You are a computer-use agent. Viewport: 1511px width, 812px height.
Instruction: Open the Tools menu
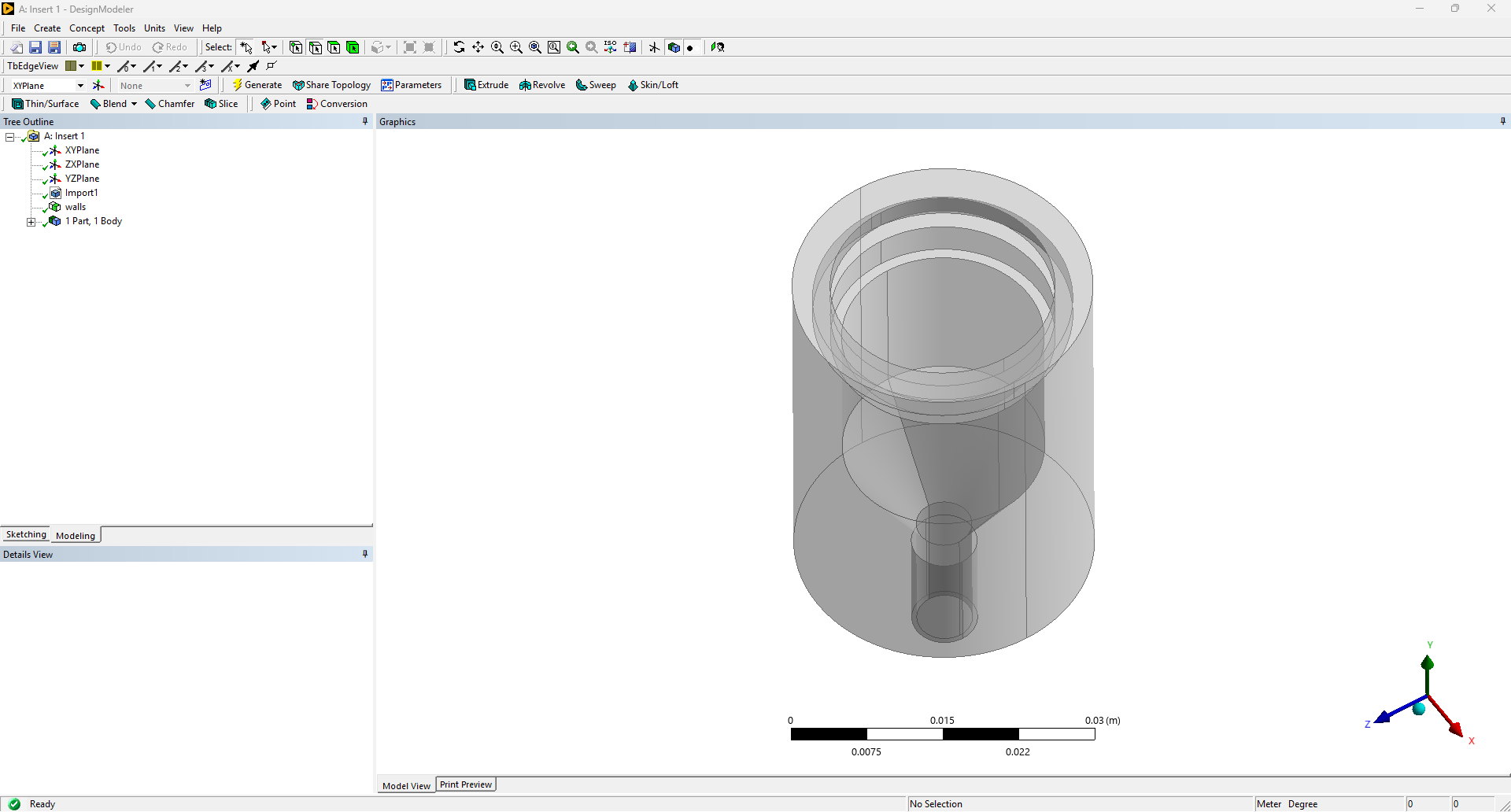(x=124, y=28)
